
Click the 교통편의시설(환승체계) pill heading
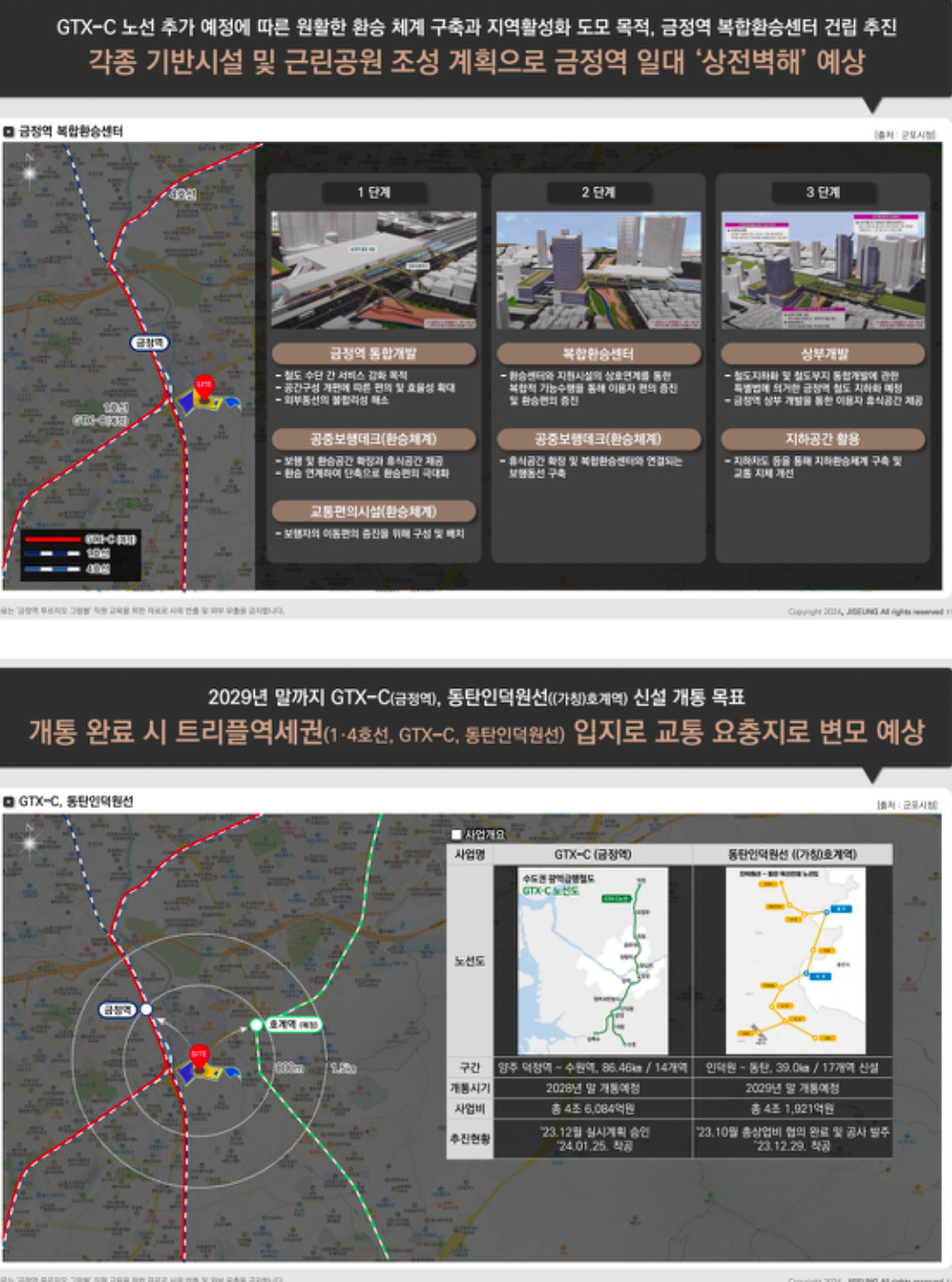pos(373,511)
